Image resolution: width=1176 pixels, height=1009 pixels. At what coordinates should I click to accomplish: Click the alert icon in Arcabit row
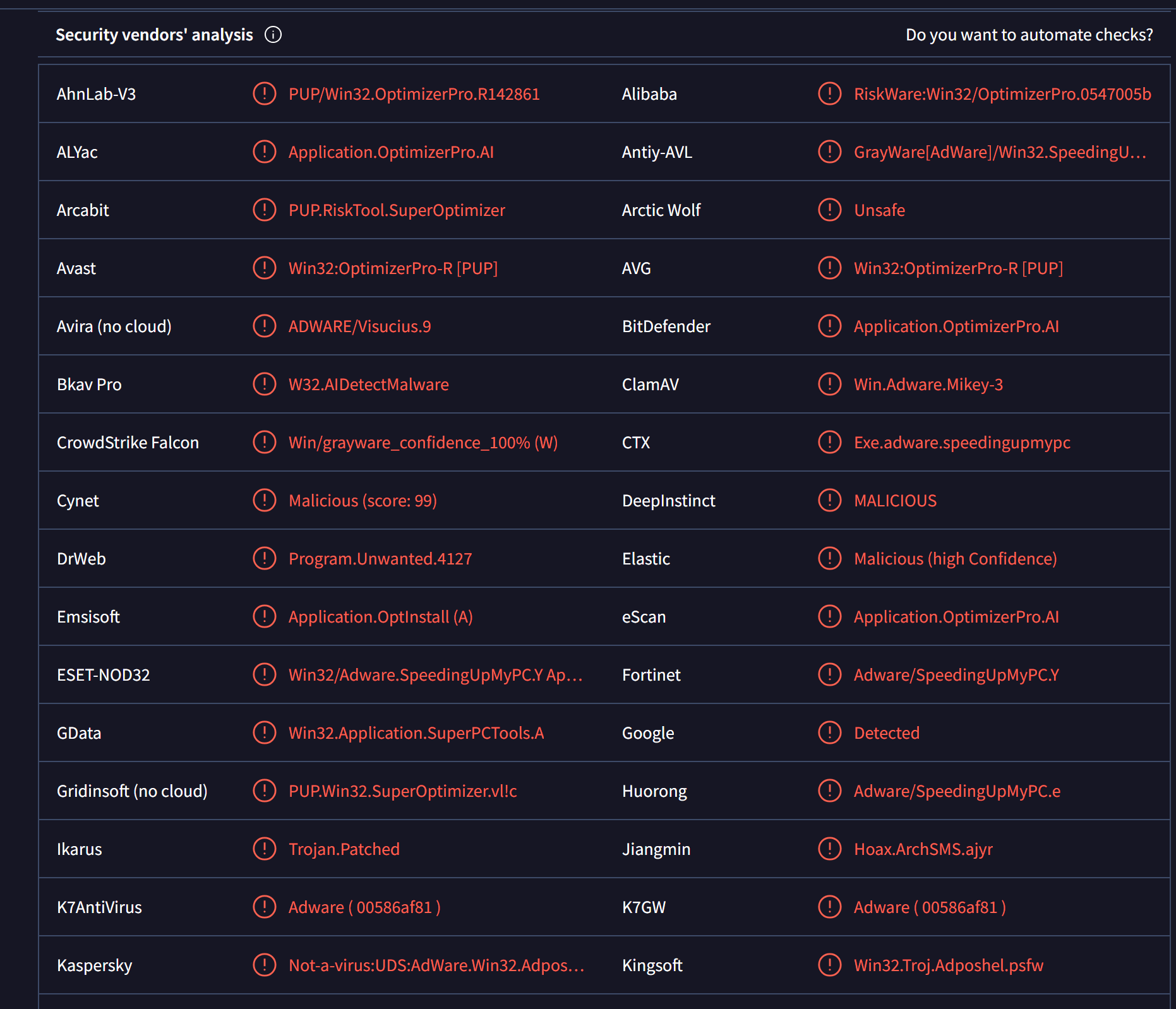coord(265,210)
